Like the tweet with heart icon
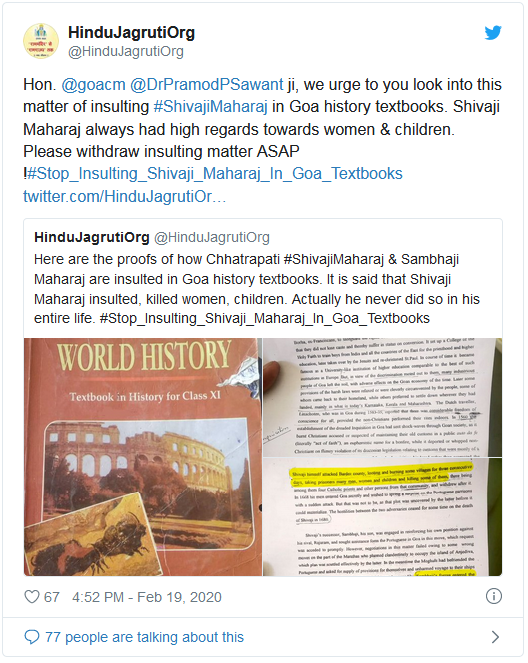 [32, 597]
